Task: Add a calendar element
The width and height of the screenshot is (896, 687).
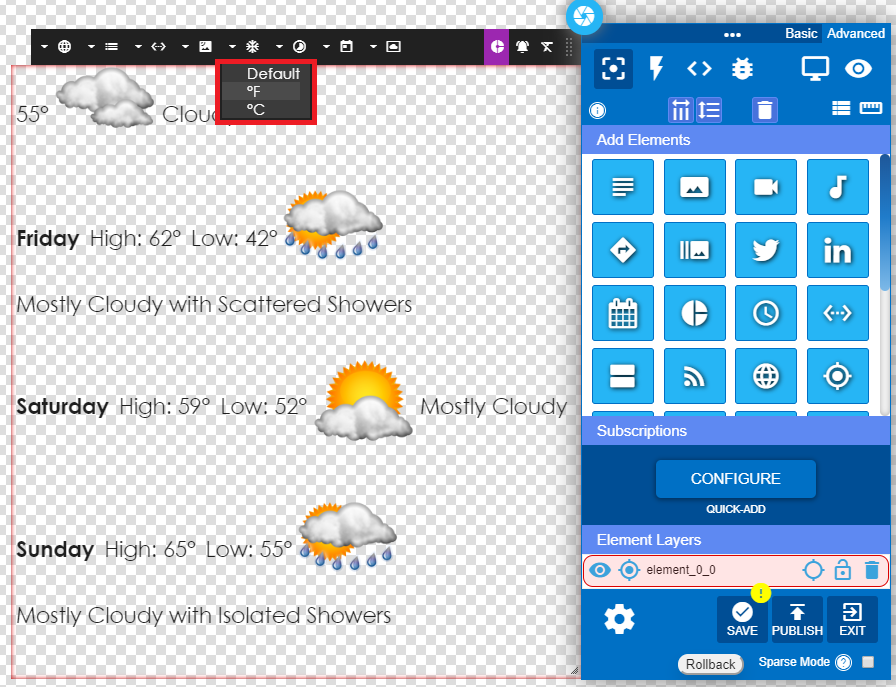Action: click(x=622, y=313)
